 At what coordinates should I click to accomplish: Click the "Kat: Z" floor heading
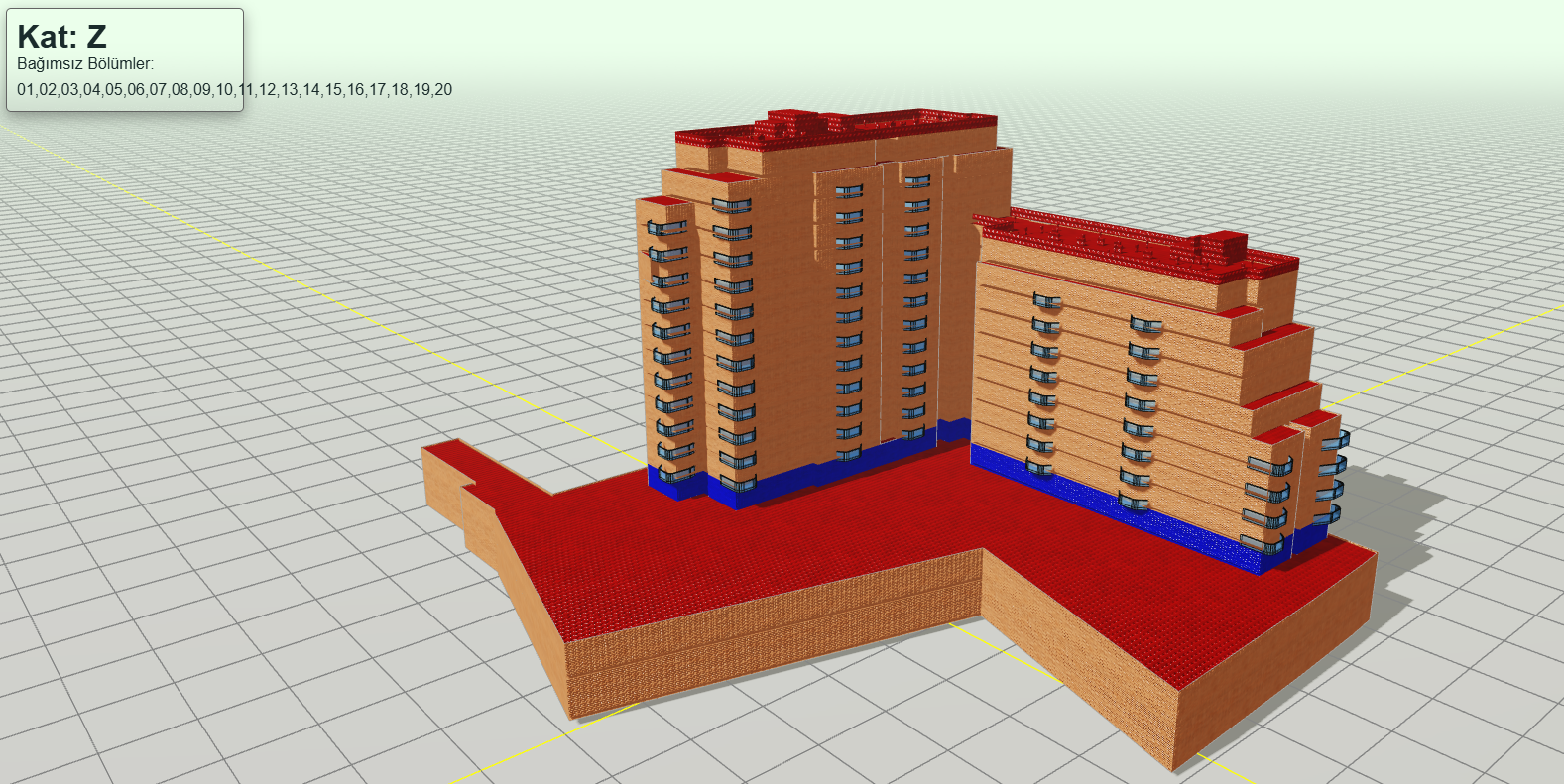tap(61, 37)
